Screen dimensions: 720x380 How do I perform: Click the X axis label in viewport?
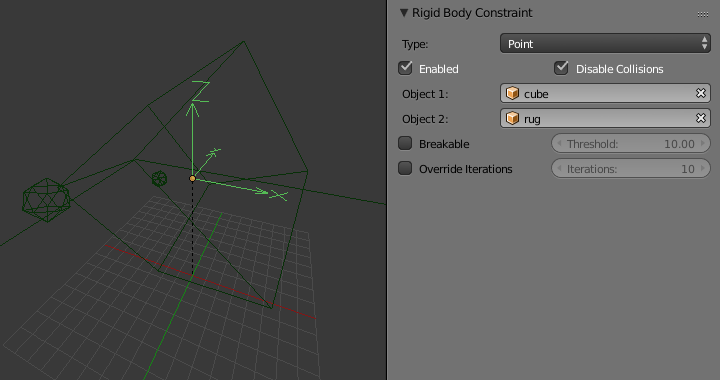[279, 195]
